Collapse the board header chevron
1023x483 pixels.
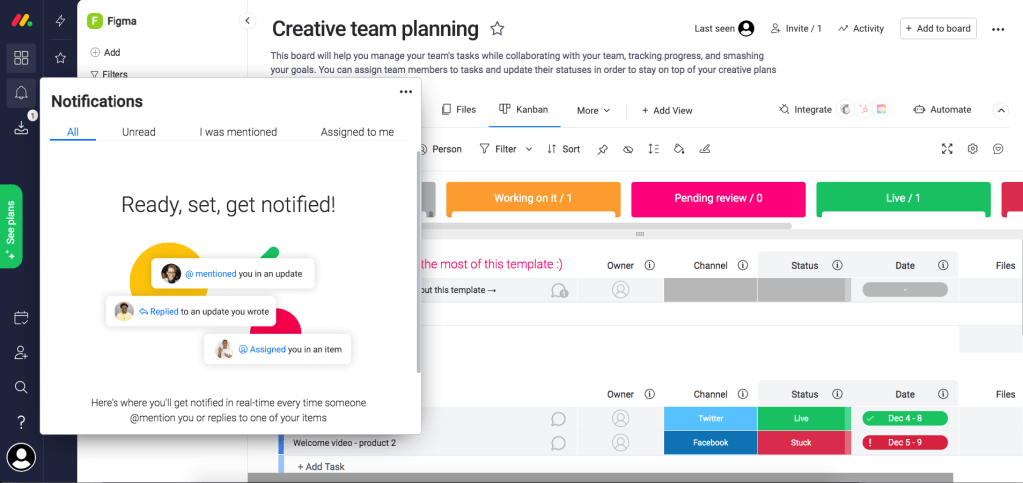click(x=1001, y=110)
